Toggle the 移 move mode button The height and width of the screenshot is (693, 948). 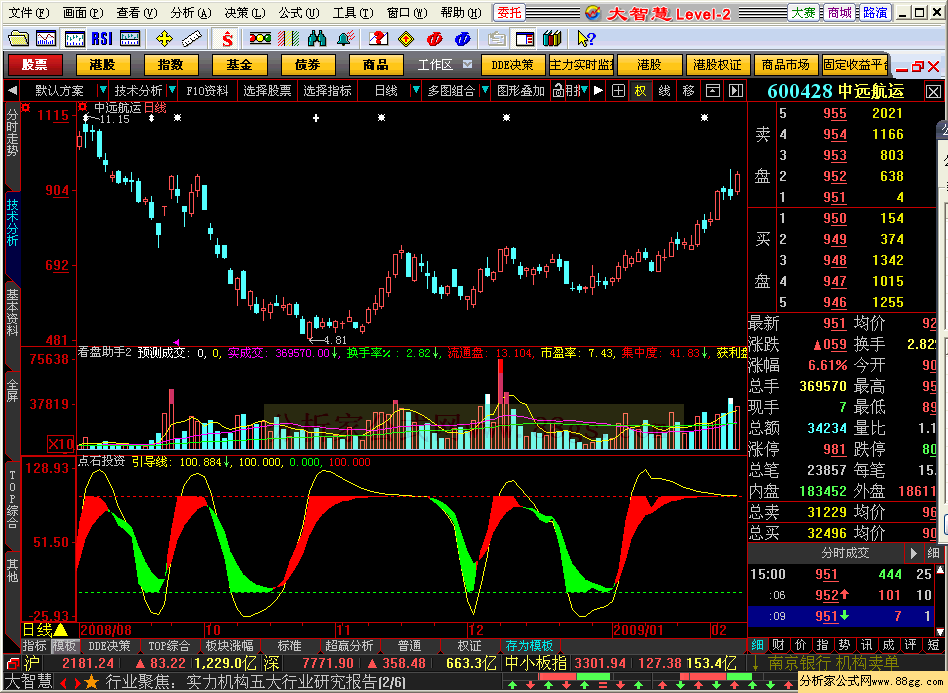click(x=688, y=91)
